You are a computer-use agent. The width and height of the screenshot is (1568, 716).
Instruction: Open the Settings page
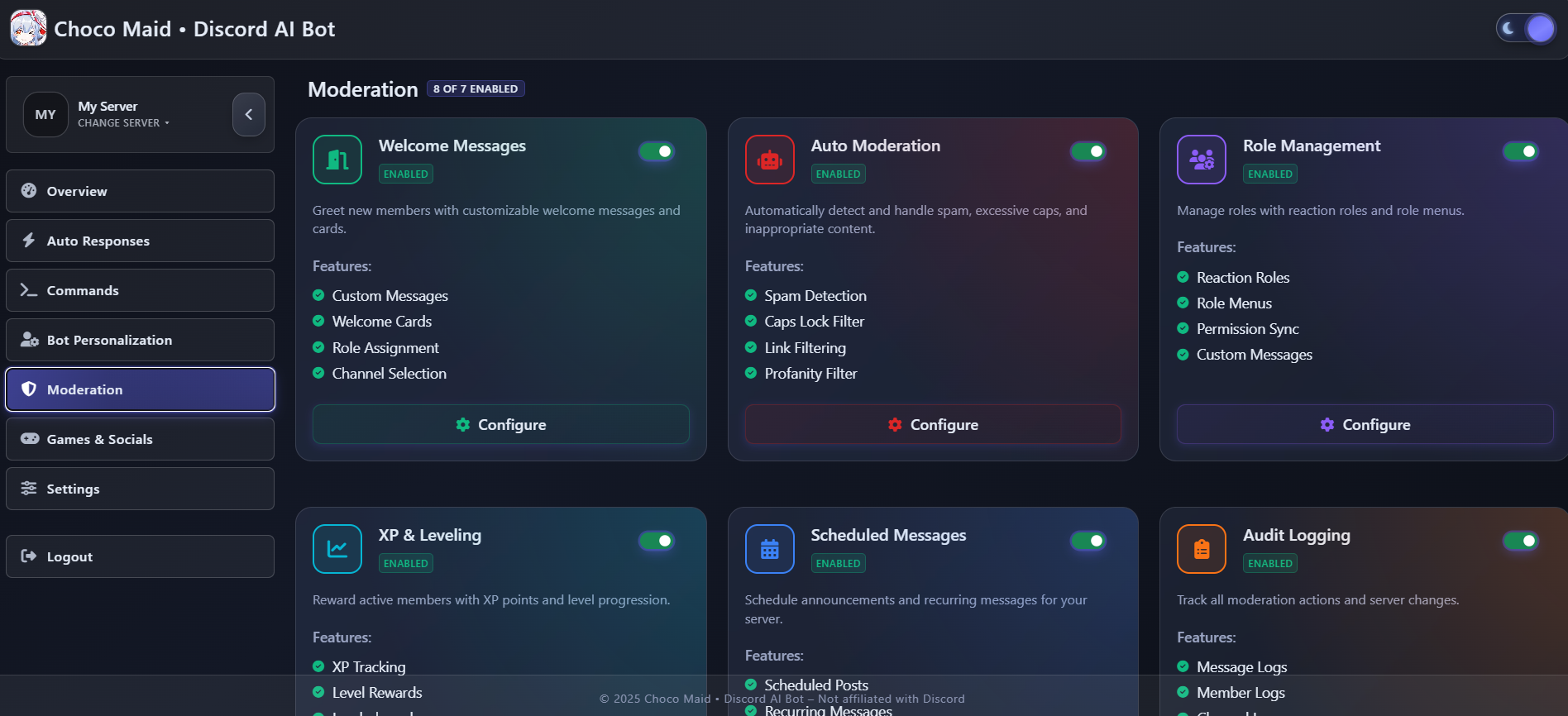(140, 489)
